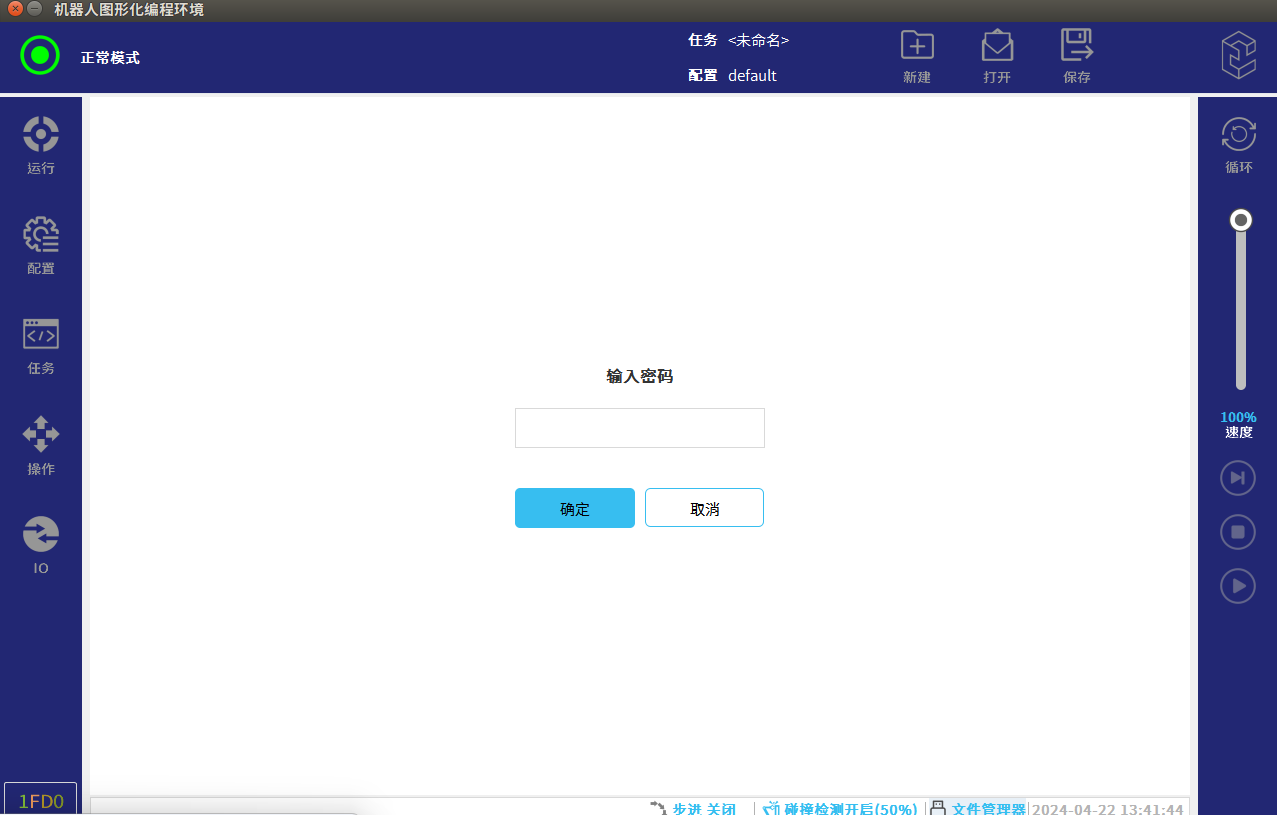Open the 操作 (Operate) arrows panel
This screenshot has height=815, width=1277.
(x=41, y=445)
